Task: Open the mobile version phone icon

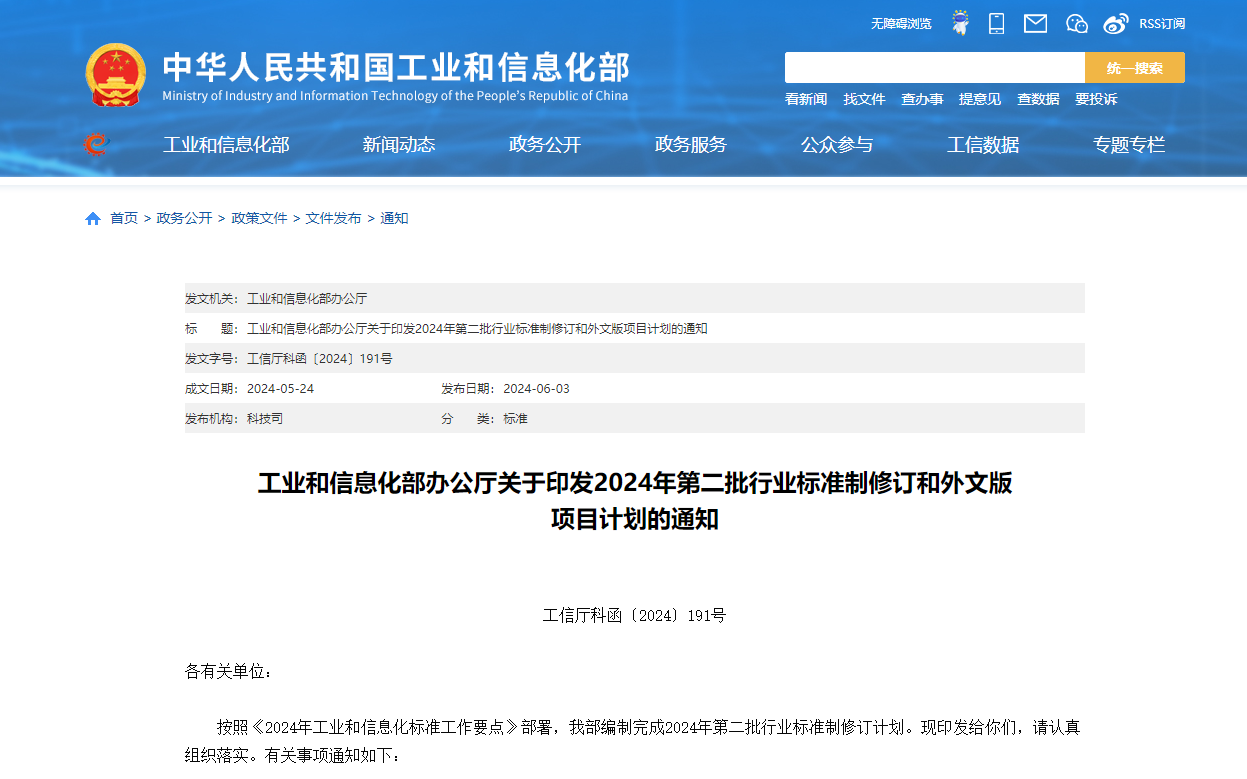Action: click(x=997, y=23)
